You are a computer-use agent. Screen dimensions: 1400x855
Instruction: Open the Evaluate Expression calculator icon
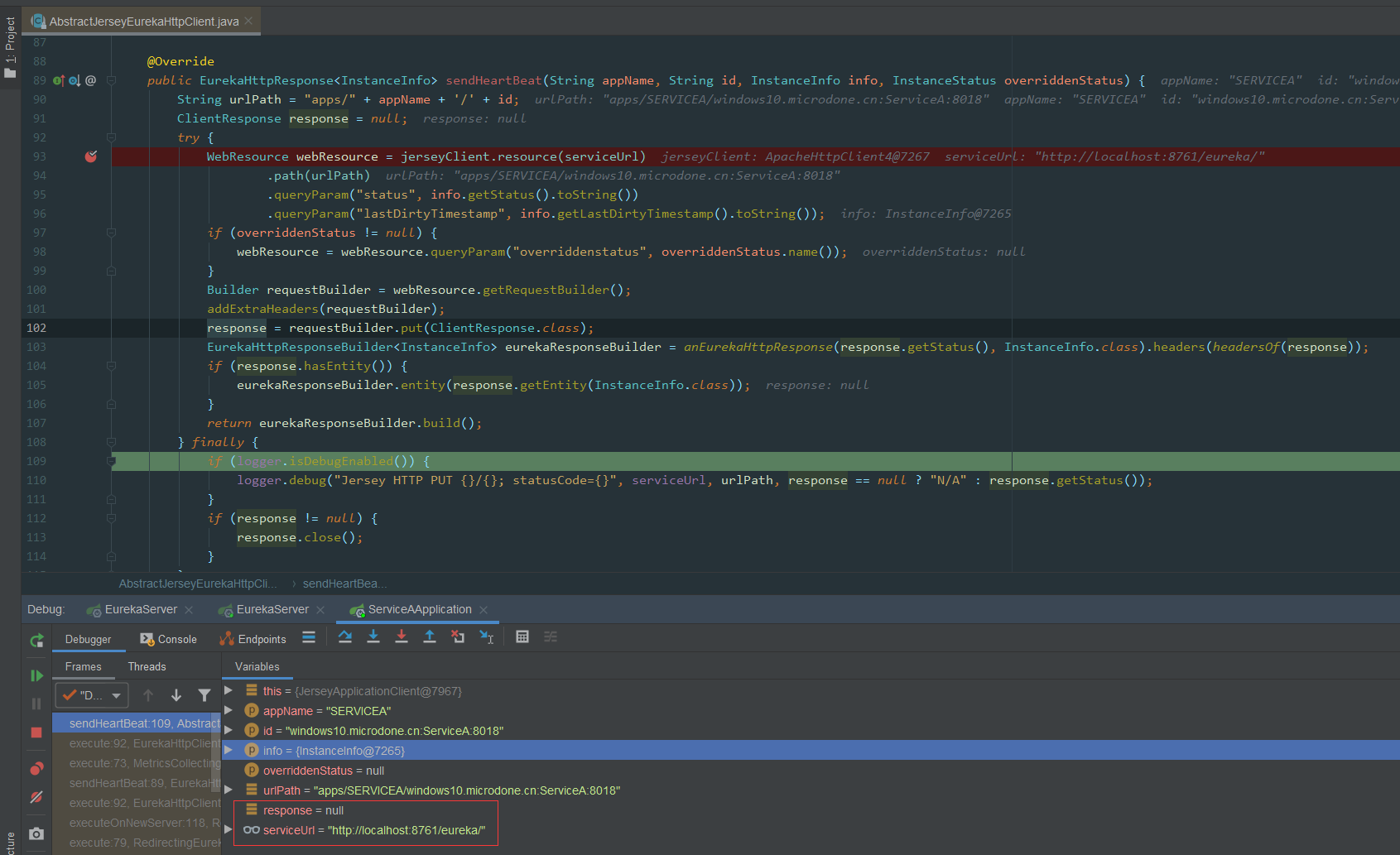[x=522, y=636]
